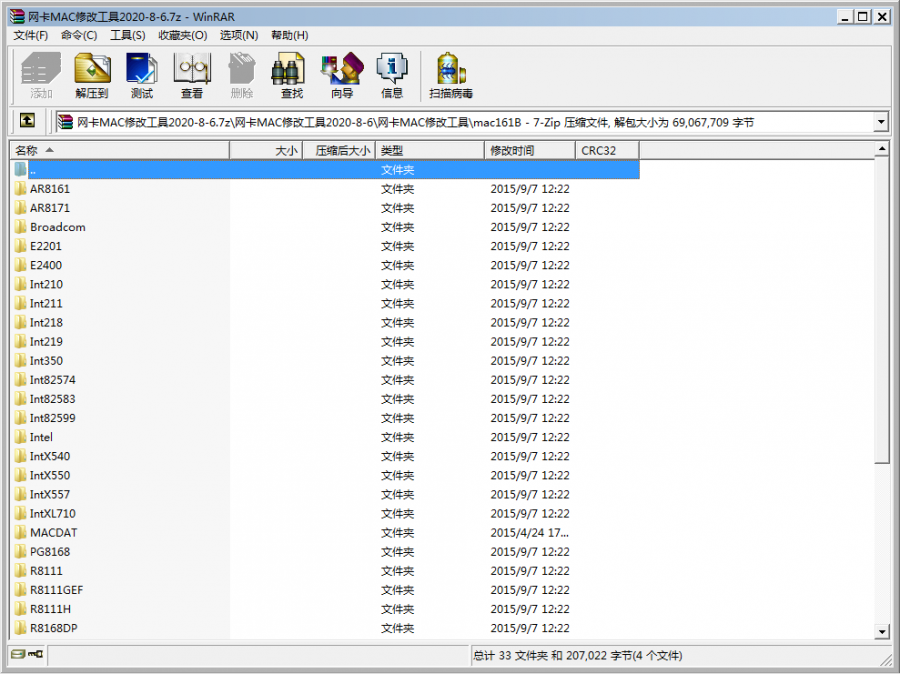Select the R8111 folder name
Image resolution: width=900 pixels, height=674 pixels.
46,571
